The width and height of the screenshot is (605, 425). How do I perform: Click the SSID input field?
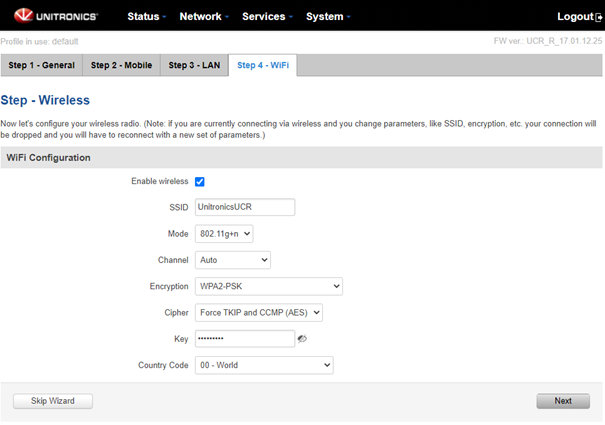(245, 207)
